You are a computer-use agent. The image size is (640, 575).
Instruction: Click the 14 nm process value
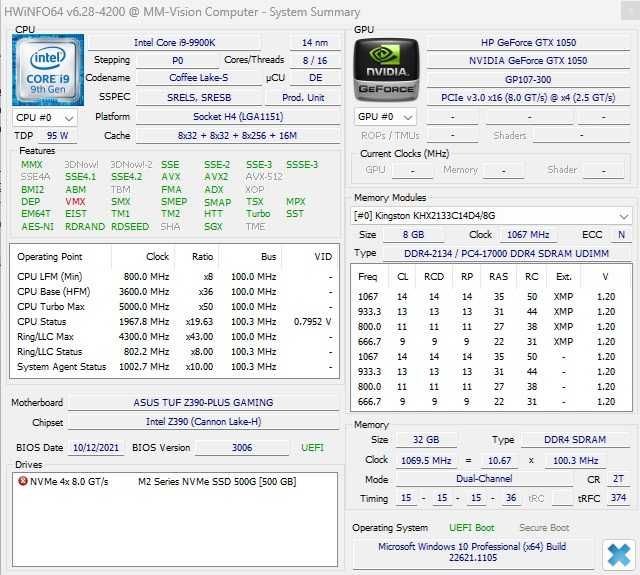click(315, 42)
